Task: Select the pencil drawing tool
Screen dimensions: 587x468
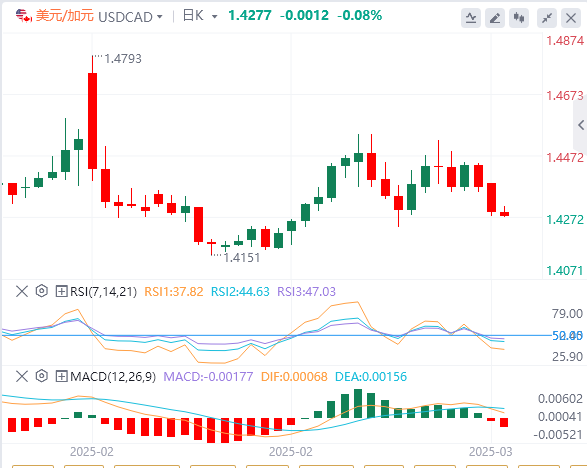Action: [495, 18]
